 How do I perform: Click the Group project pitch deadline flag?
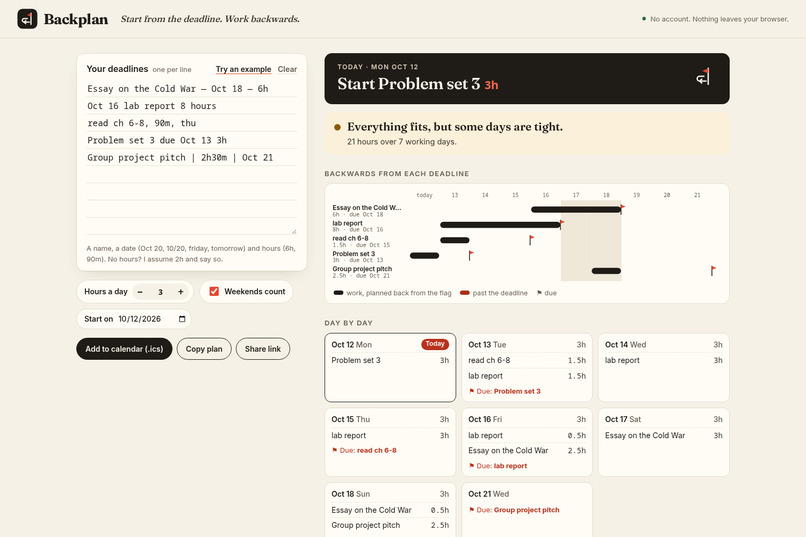(713, 270)
